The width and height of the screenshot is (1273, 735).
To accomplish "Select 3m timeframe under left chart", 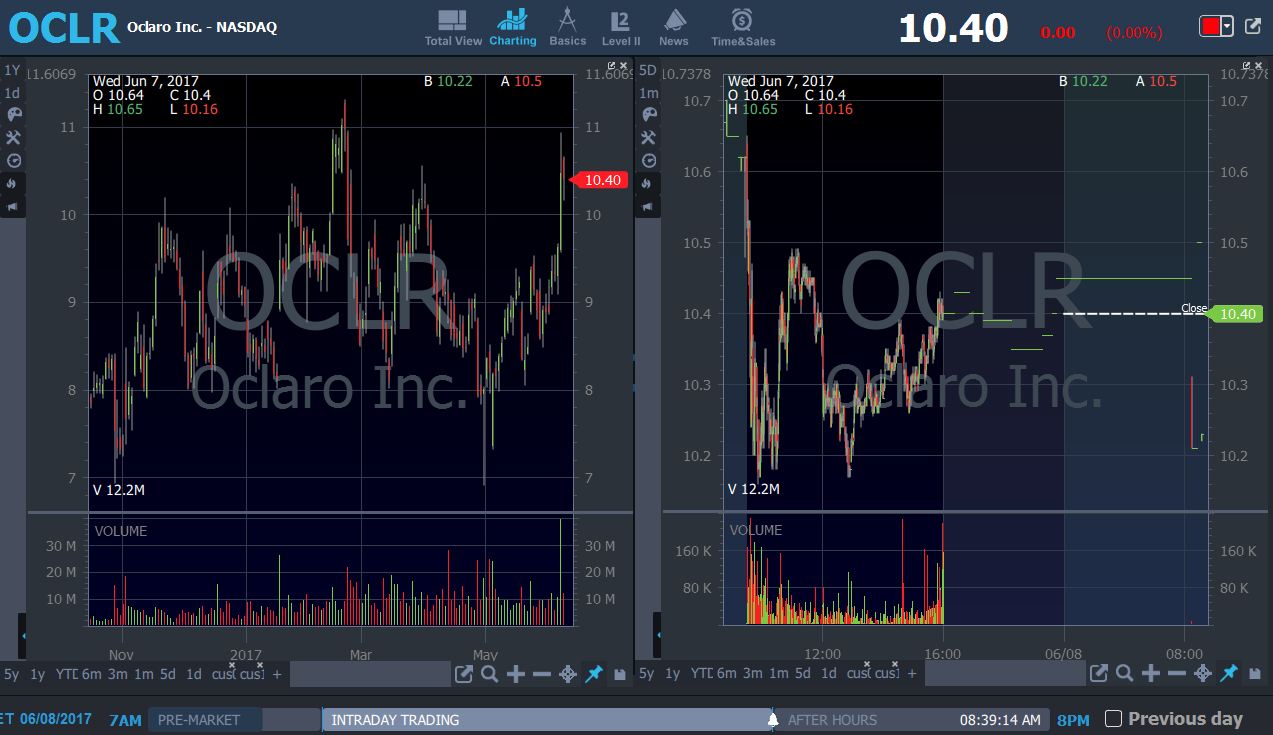I will [x=118, y=674].
